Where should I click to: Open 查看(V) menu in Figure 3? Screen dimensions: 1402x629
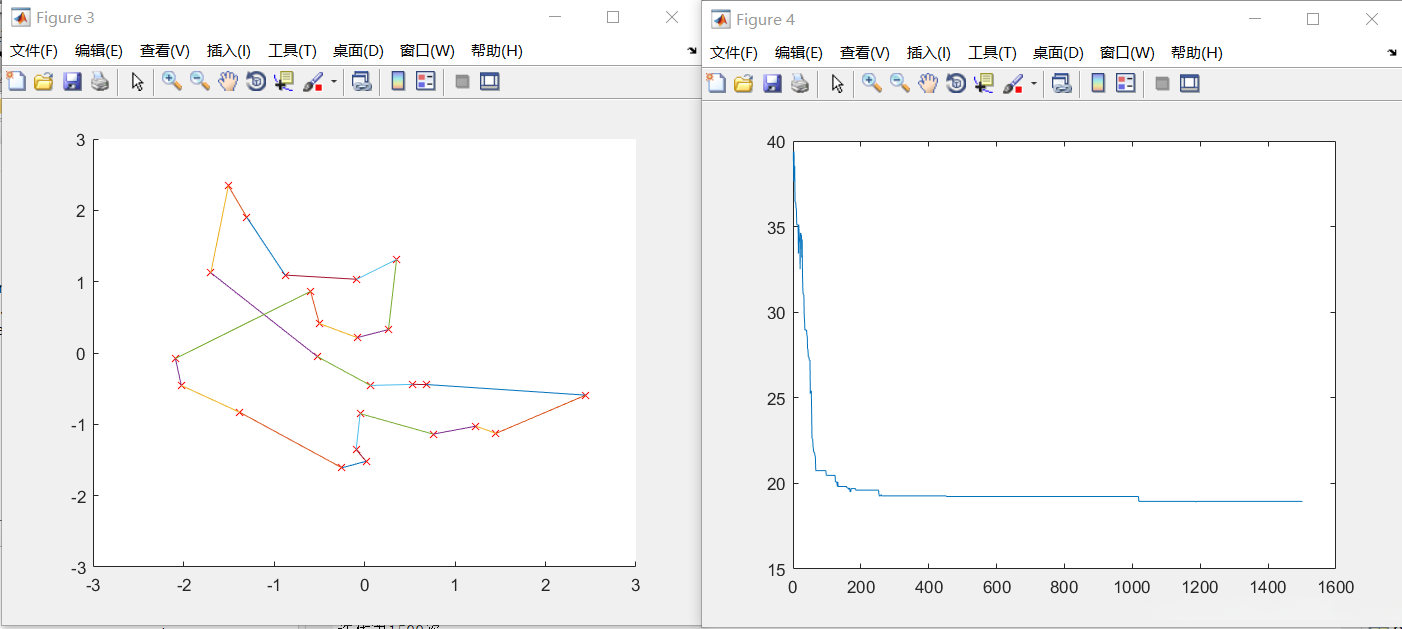(165, 51)
